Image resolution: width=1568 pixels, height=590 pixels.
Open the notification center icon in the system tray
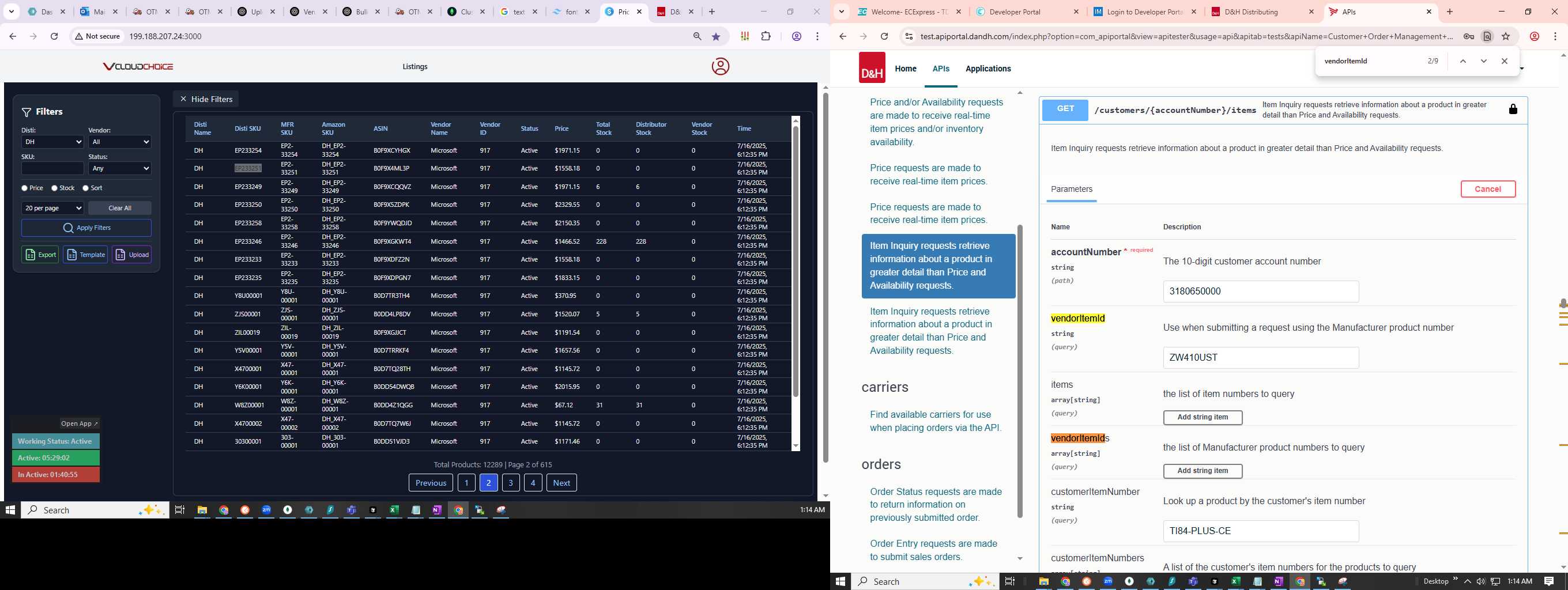coord(1549,581)
